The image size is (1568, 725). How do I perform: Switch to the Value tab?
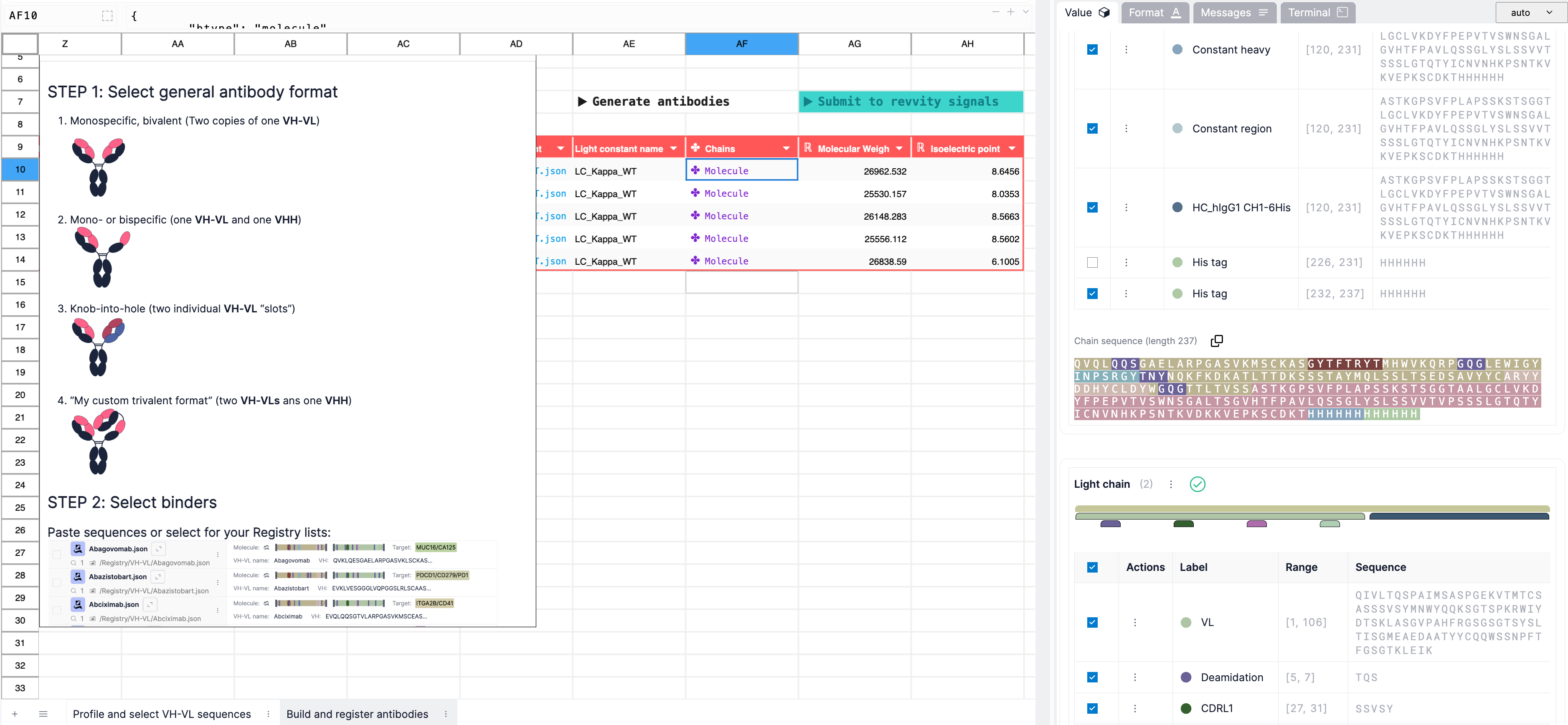click(x=1087, y=13)
